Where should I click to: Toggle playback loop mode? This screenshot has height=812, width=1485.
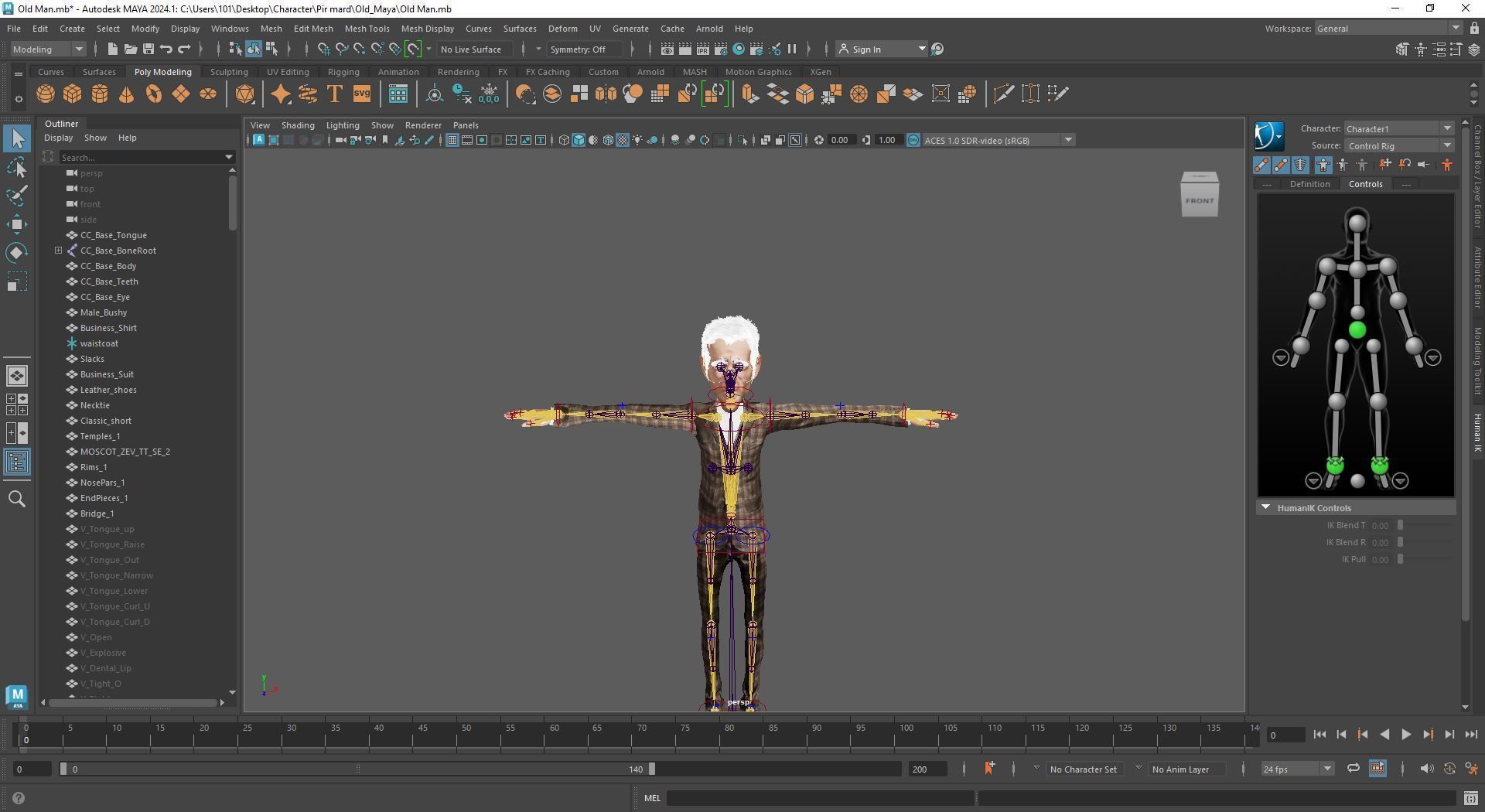coord(1353,769)
